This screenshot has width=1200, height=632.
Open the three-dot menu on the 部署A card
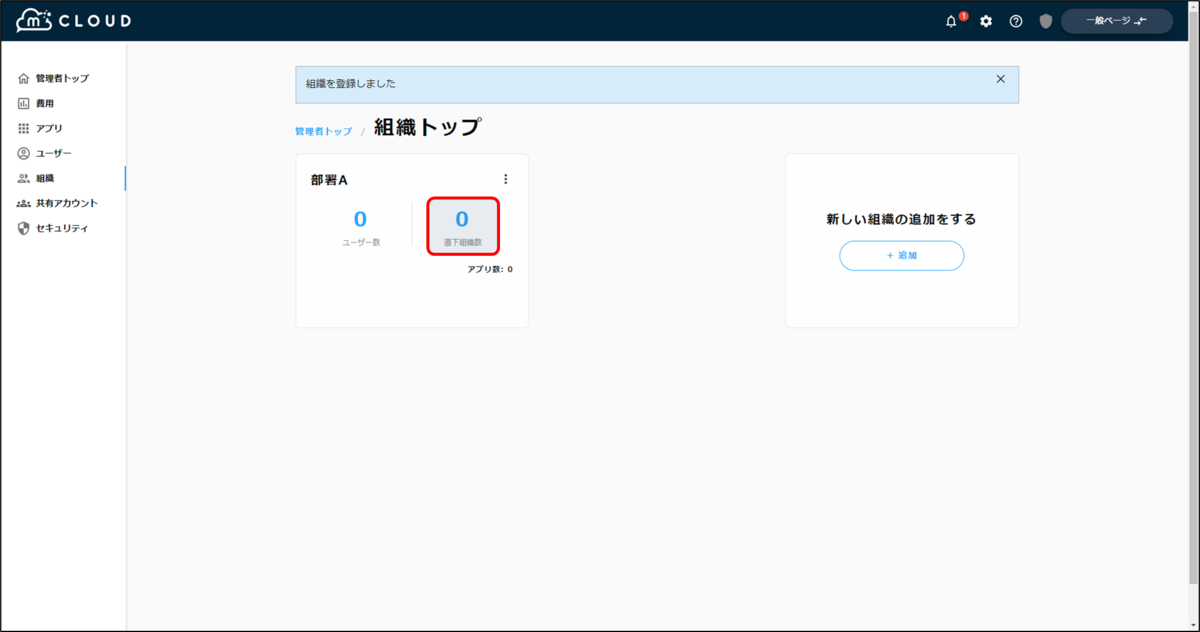point(506,179)
